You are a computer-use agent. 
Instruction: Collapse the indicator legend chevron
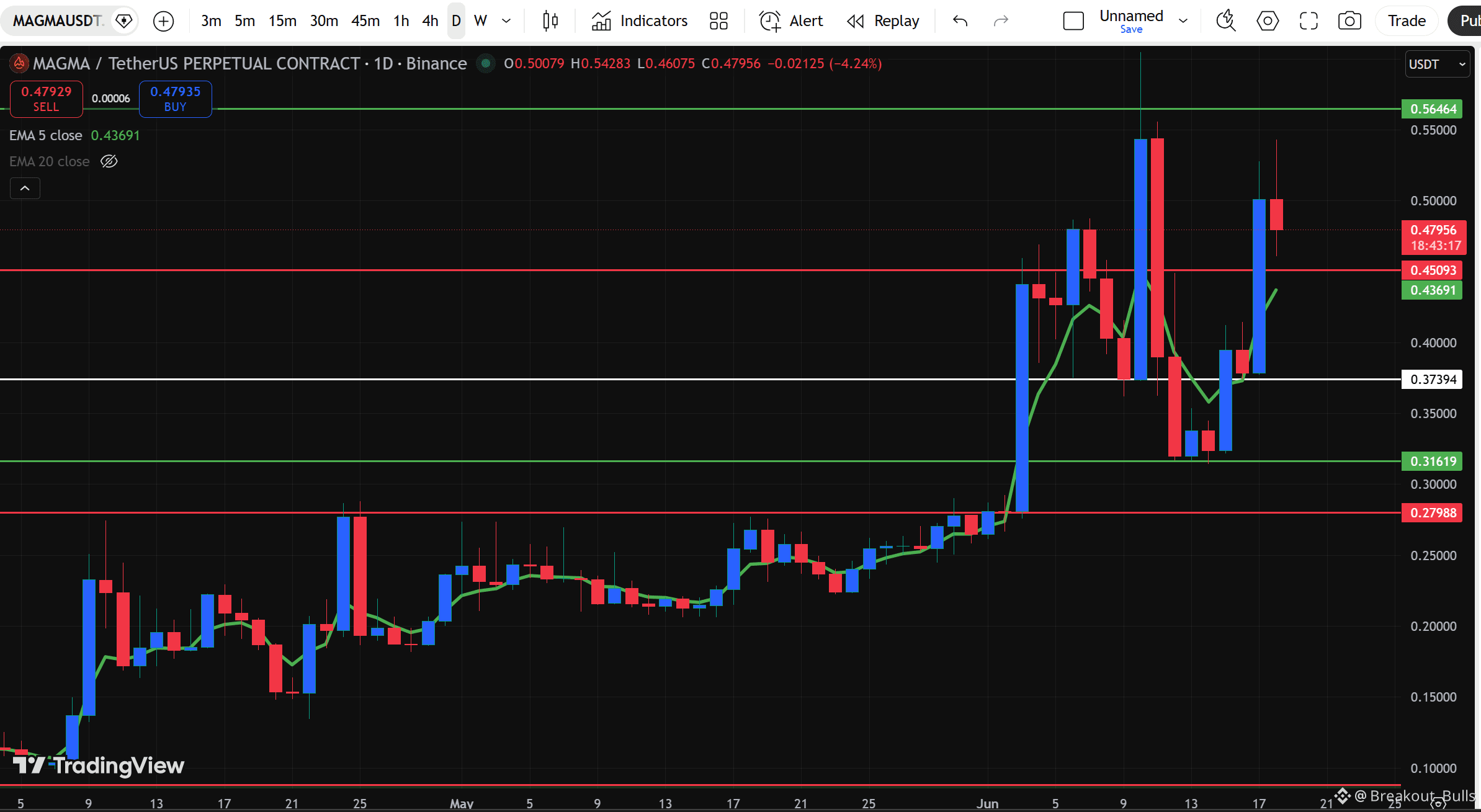click(x=25, y=188)
